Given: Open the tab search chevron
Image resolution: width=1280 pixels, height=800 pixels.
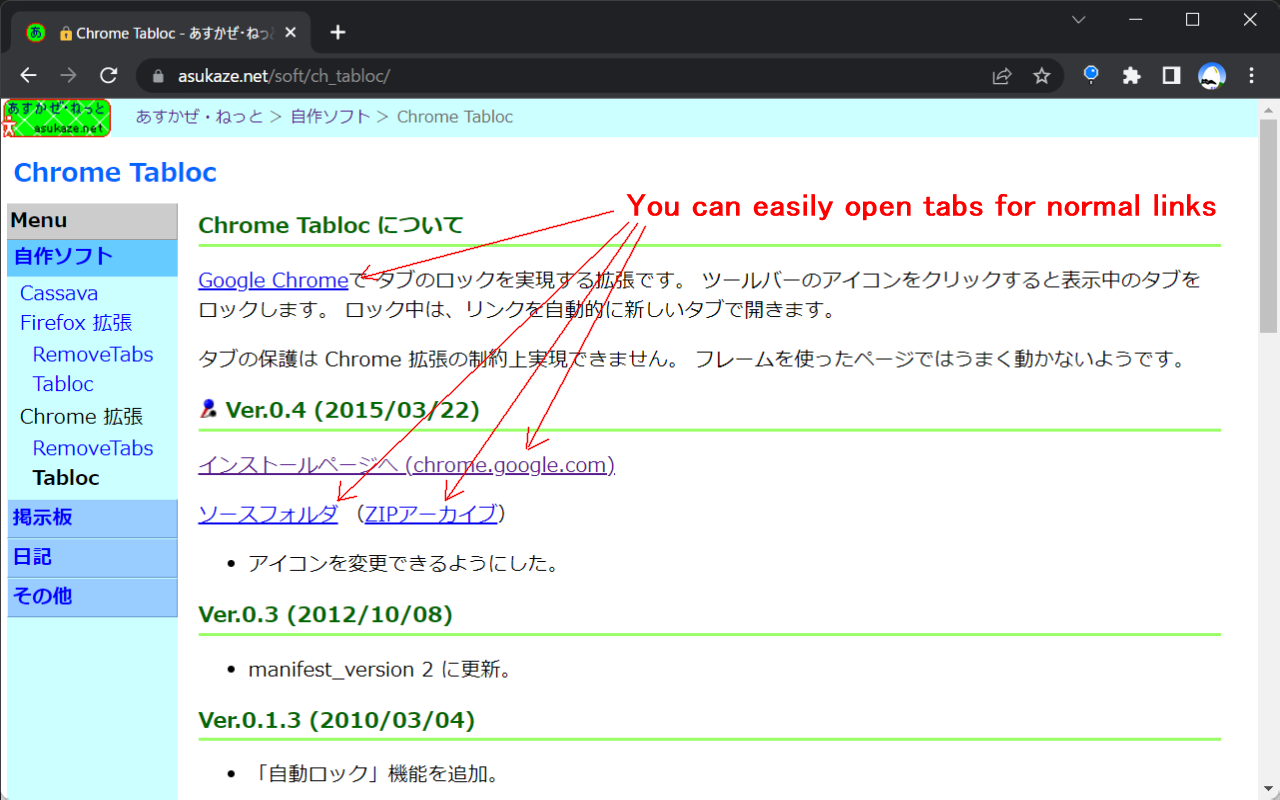Looking at the screenshot, I should click(1077, 19).
